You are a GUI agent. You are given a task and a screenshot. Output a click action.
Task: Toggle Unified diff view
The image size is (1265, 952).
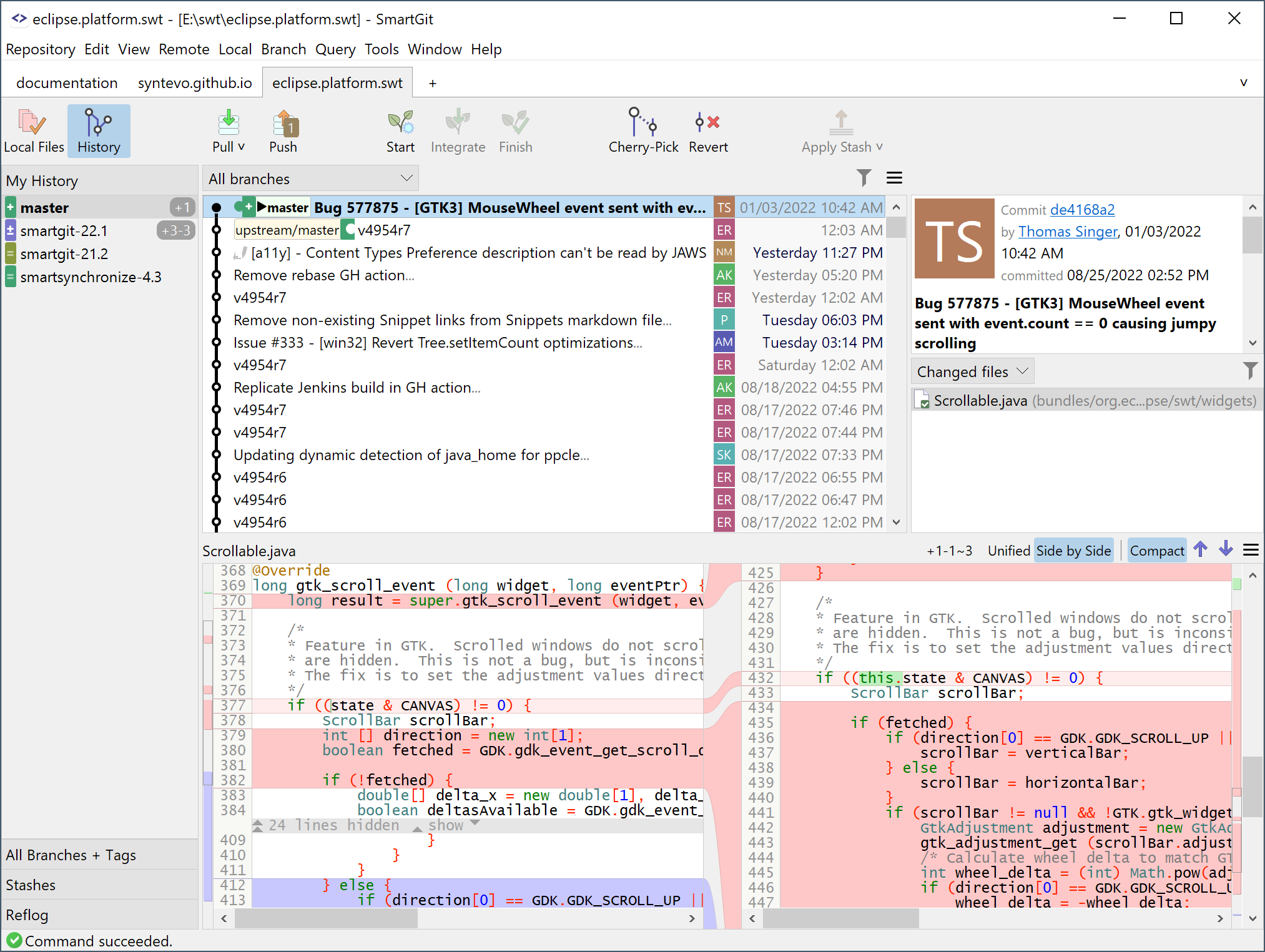(1008, 551)
